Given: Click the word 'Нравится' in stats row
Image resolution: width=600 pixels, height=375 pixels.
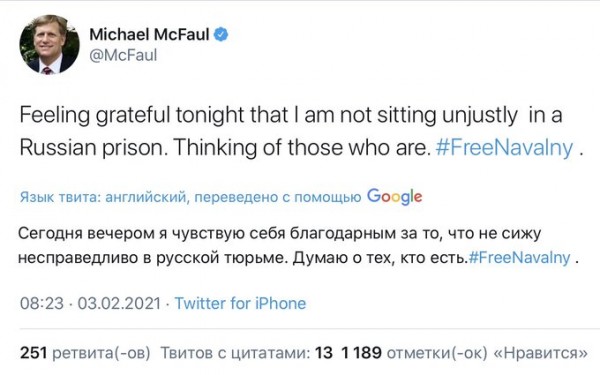Looking at the screenshot, I should click(541, 353).
